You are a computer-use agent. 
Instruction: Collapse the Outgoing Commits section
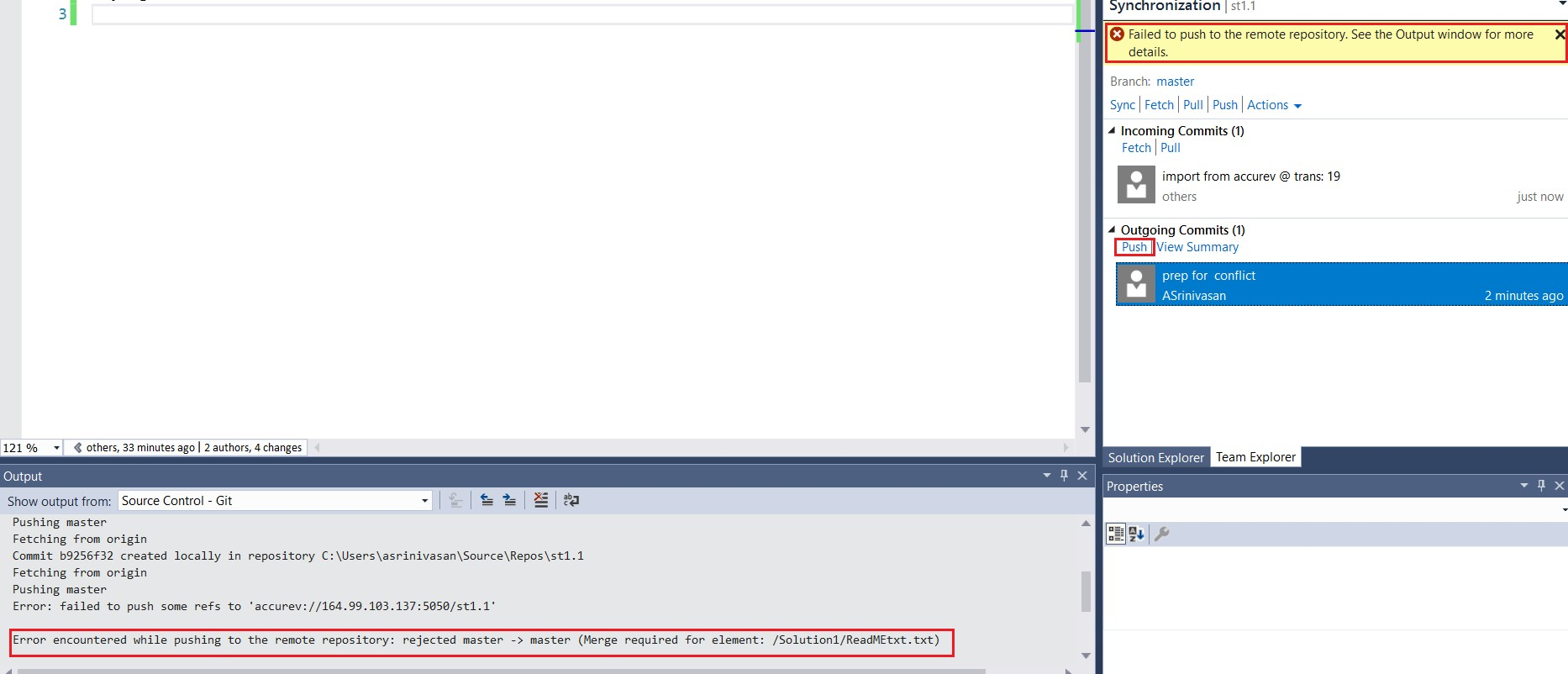pos(1112,230)
